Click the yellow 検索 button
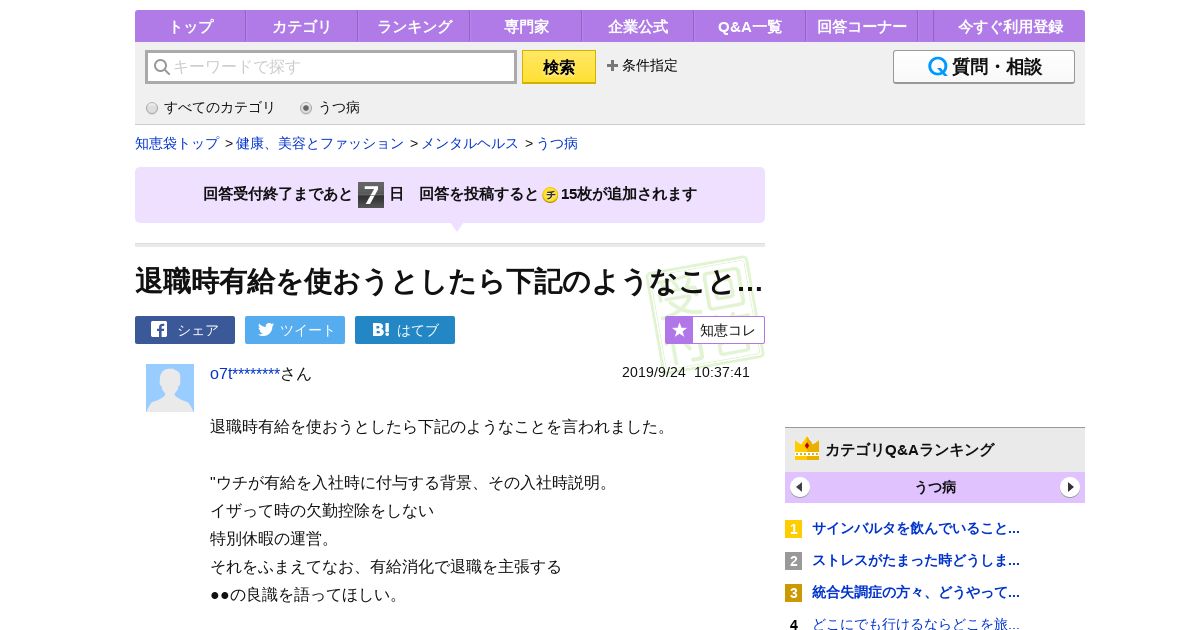The height and width of the screenshot is (630, 1200). pyautogui.click(x=559, y=67)
